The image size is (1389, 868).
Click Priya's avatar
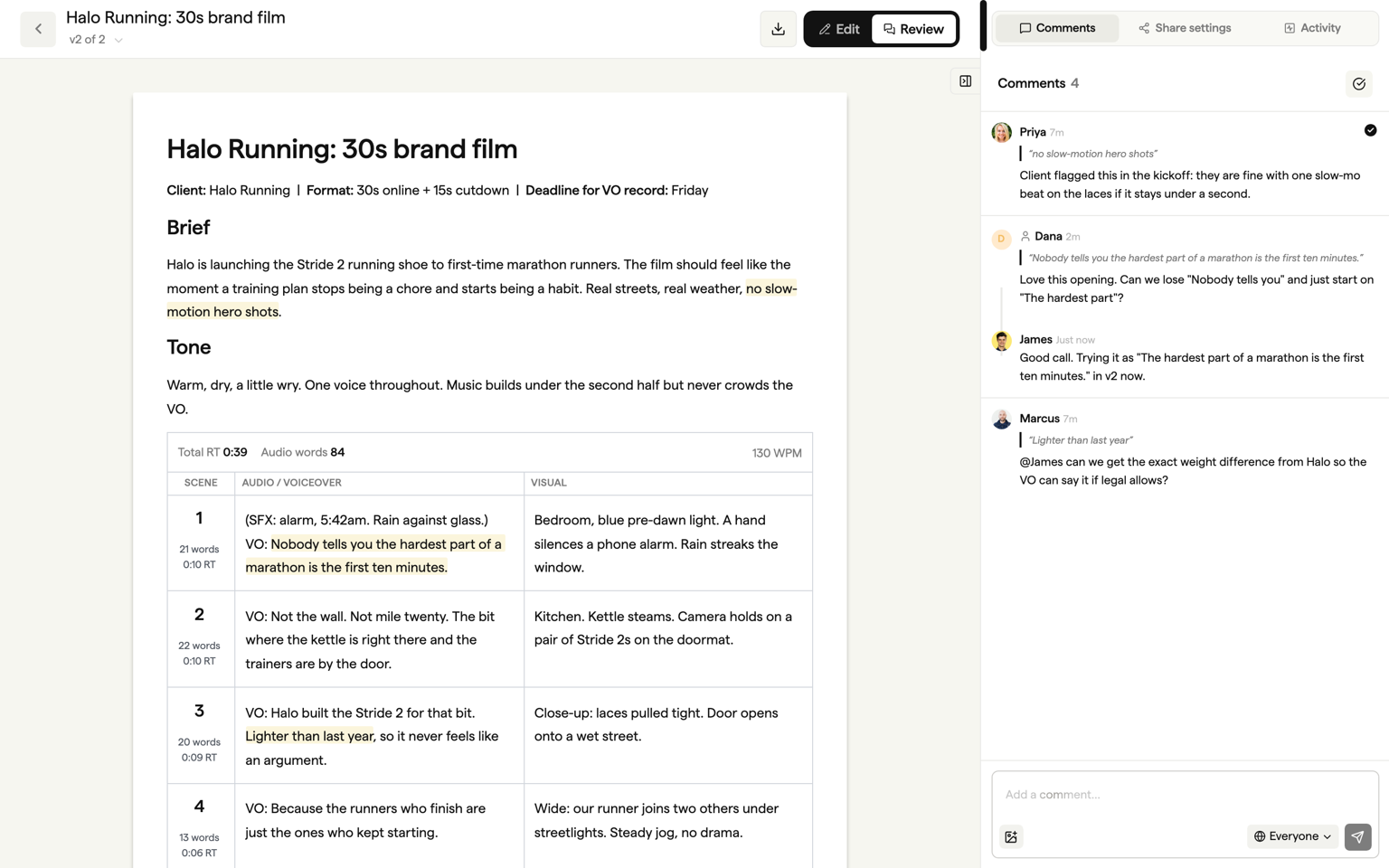[x=1001, y=132]
